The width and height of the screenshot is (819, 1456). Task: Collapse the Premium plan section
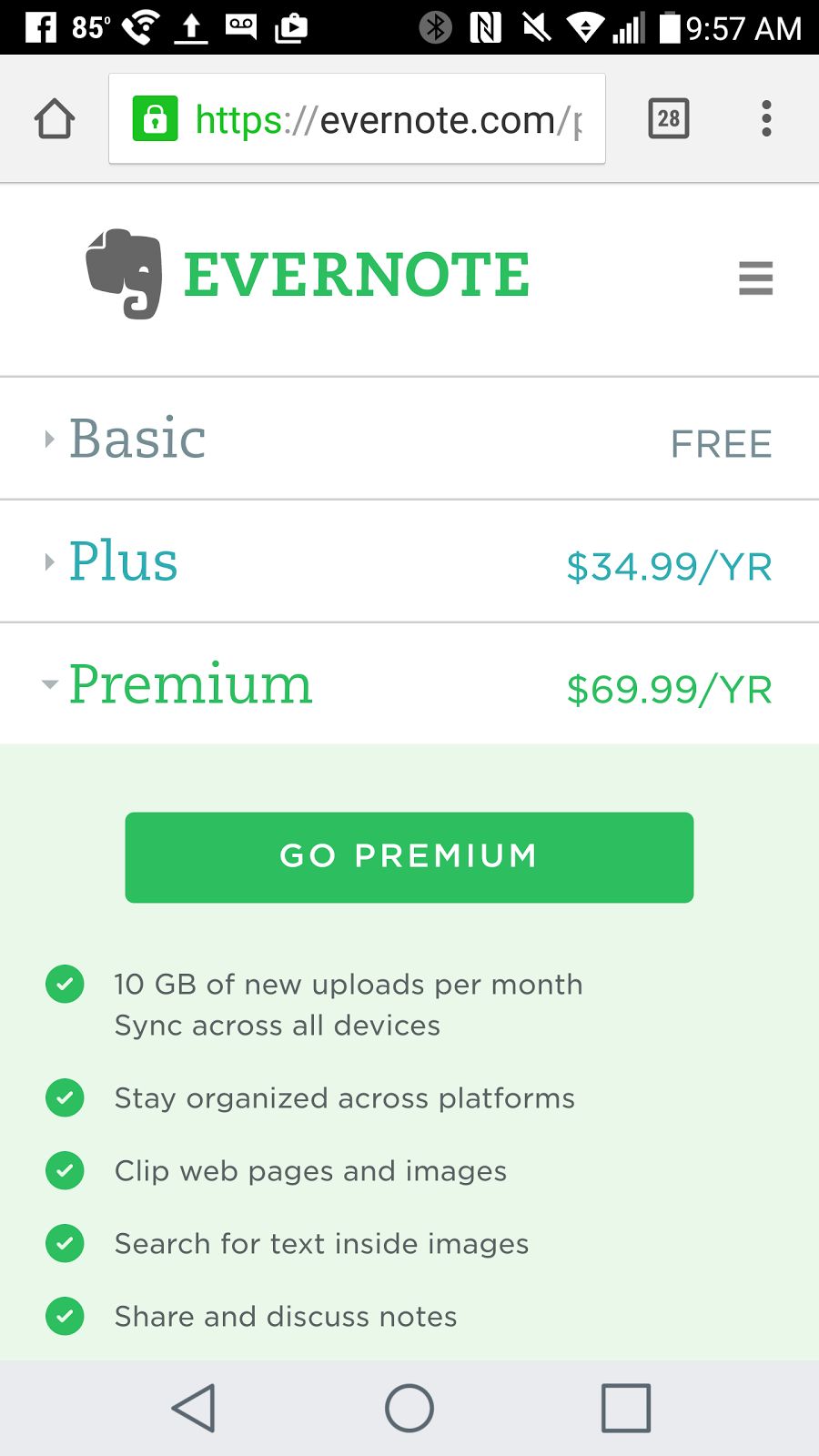coord(409,684)
